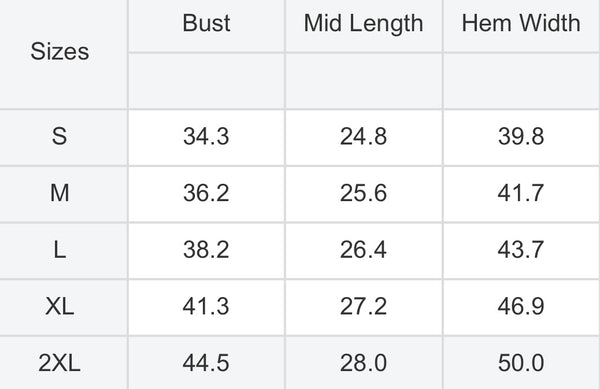The image size is (600, 389).
Task: Click mid length value 24.8
Action: tap(364, 136)
